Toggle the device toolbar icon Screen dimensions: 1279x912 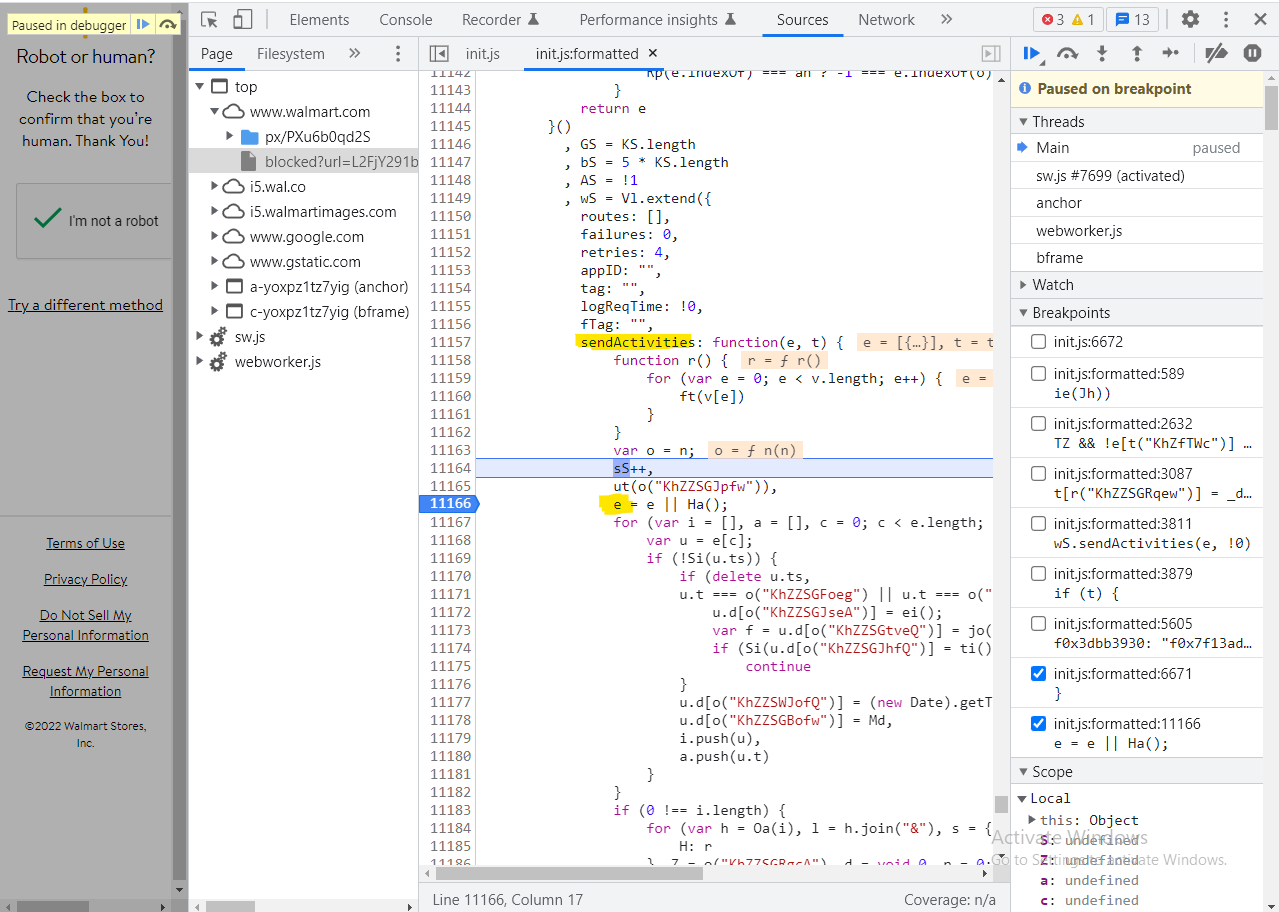[242, 20]
